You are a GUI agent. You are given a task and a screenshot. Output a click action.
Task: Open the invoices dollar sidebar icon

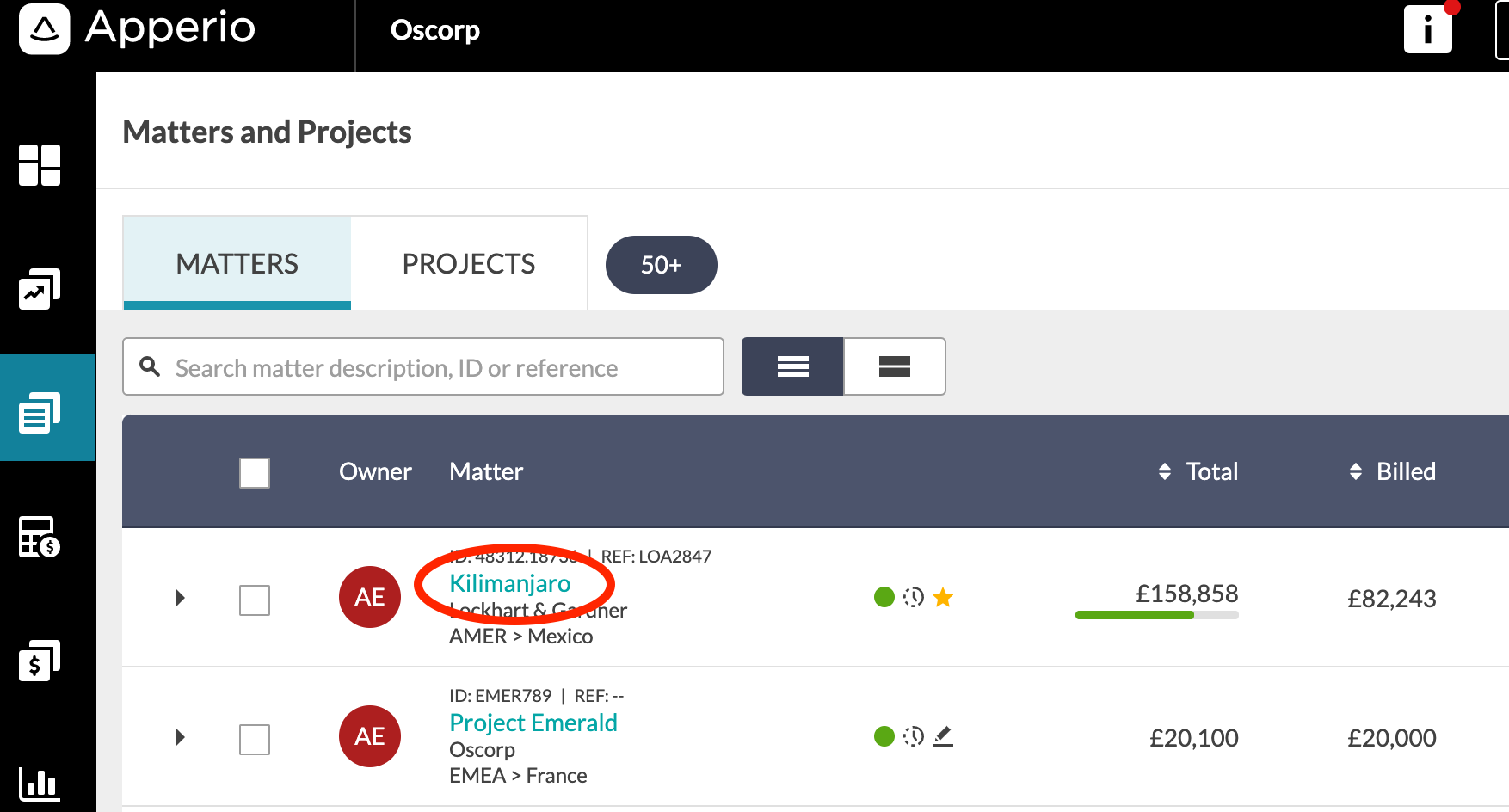tap(40, 661)
